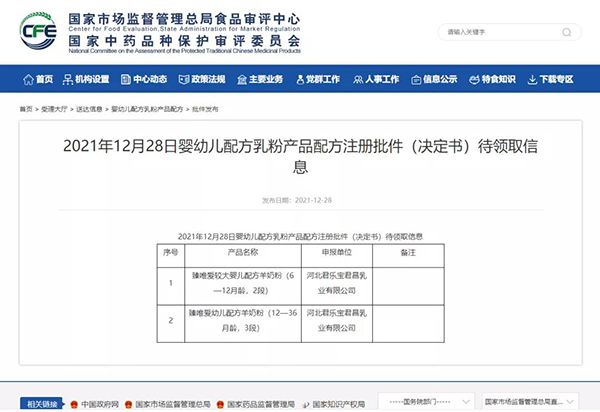Click the CFE logo
Screen dimensions: 600x412
coord(38,31)
